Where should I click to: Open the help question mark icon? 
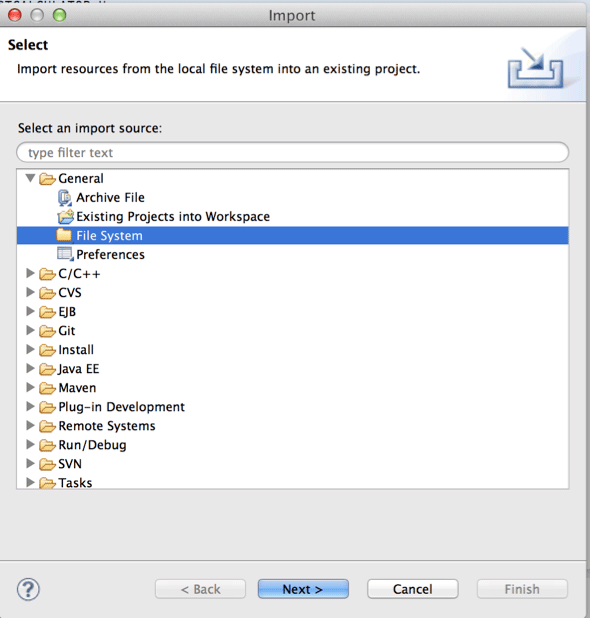click(28, 589)
